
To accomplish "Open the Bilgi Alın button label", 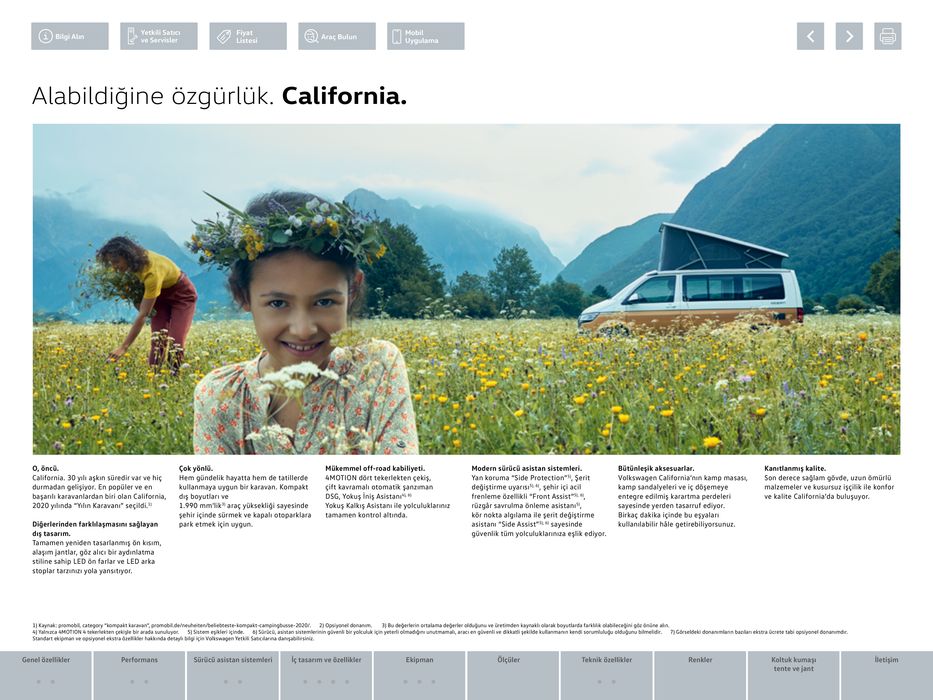I will 70,36.
